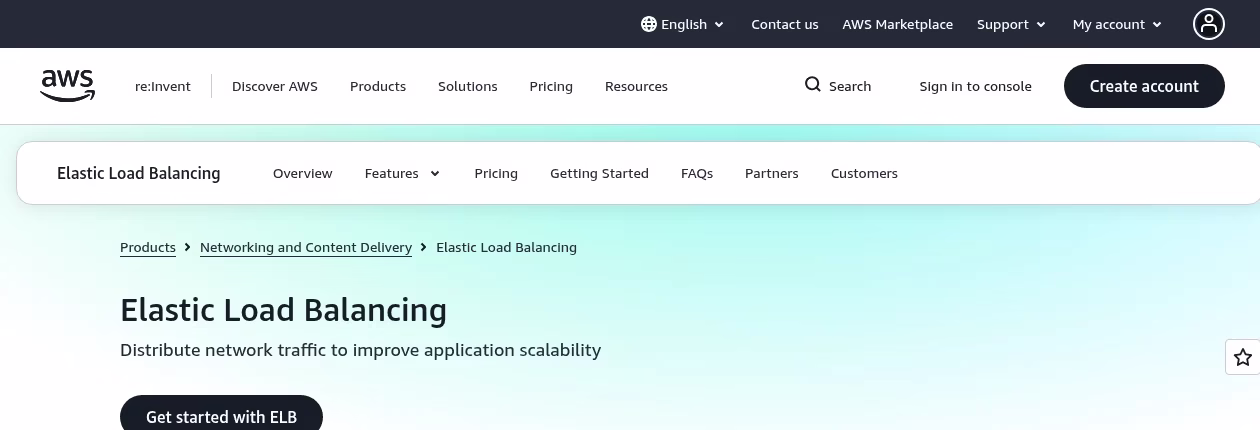Open the Solutions menu
Viewport: 1260px width, 430px height.
pos(468,86)
